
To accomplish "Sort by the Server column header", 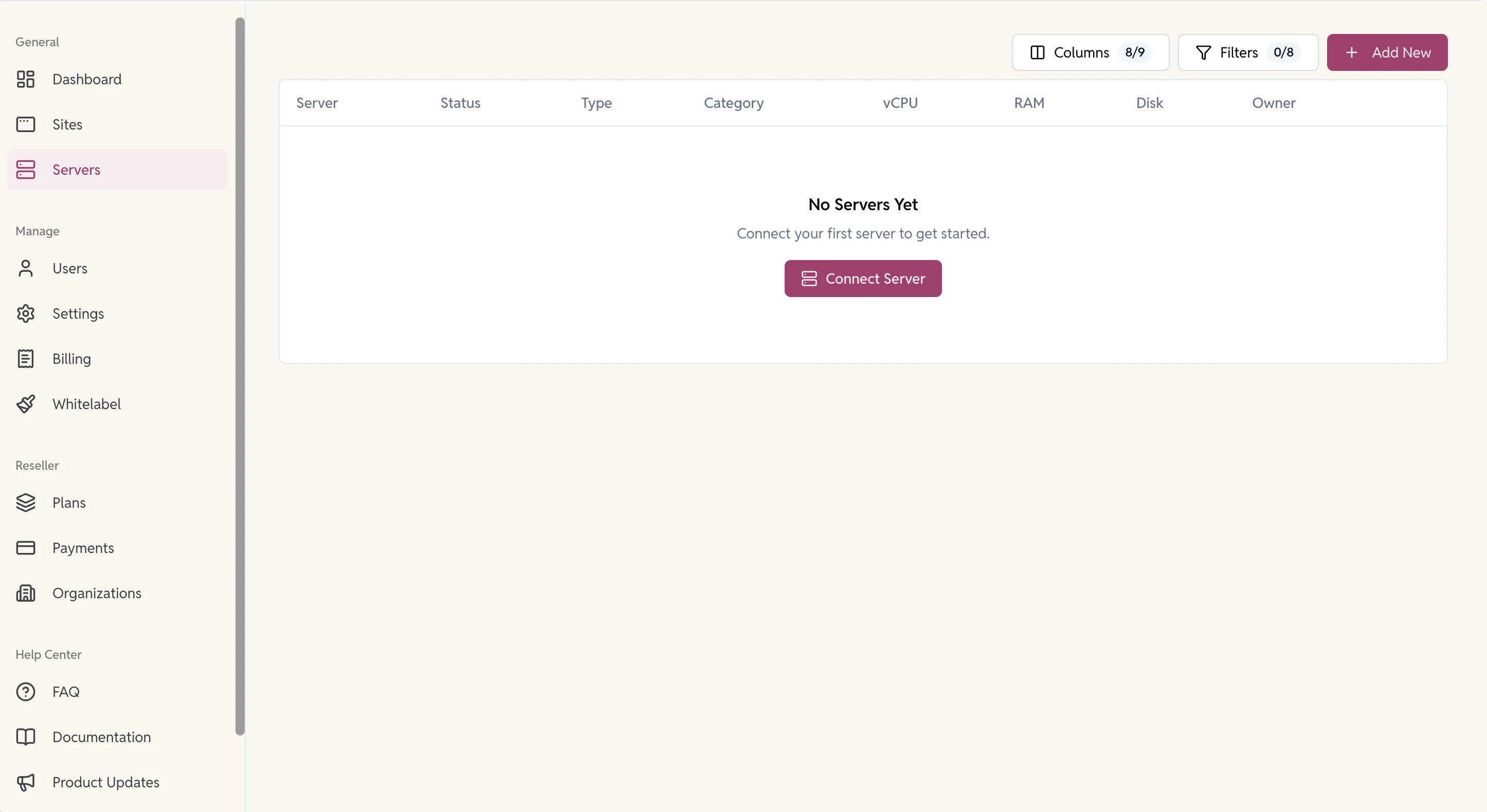I will (317, 103).
